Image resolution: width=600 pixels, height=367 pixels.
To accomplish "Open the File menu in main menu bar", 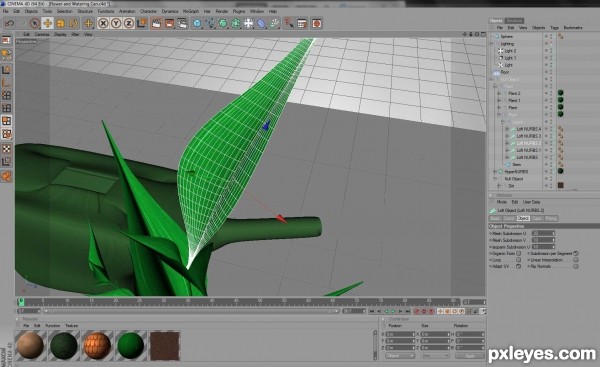I will tap(5, 11).
